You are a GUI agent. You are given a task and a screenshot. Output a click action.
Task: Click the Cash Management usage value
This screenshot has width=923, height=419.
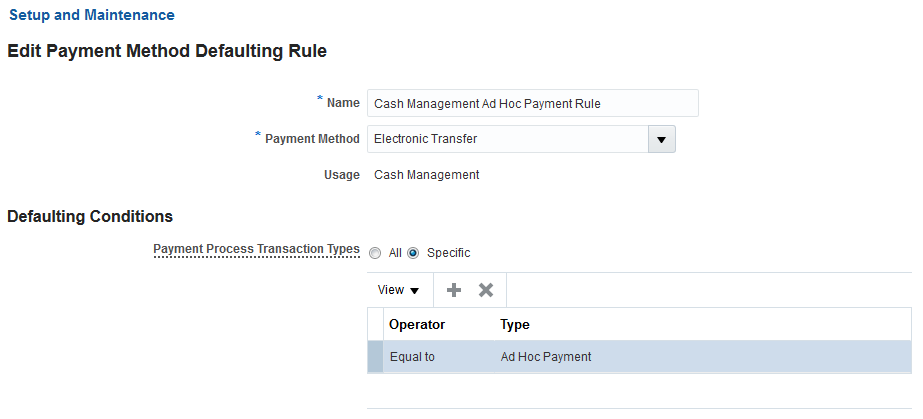pyautogui.click(x=426, y=175)
